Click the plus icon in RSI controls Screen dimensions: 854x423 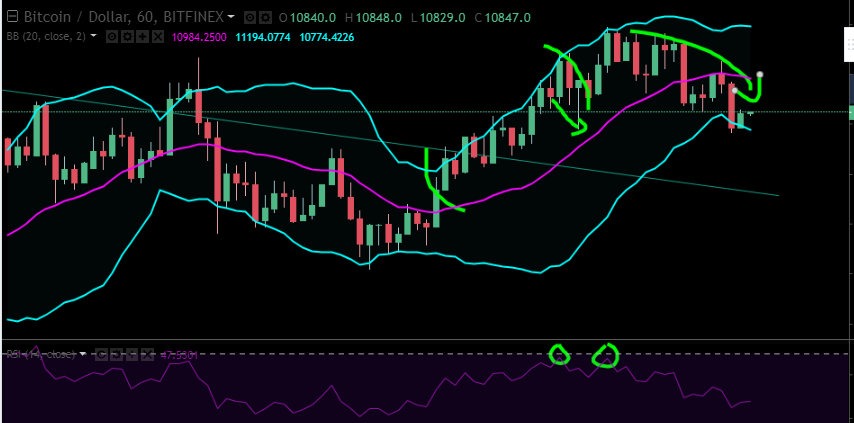point(132,354)
